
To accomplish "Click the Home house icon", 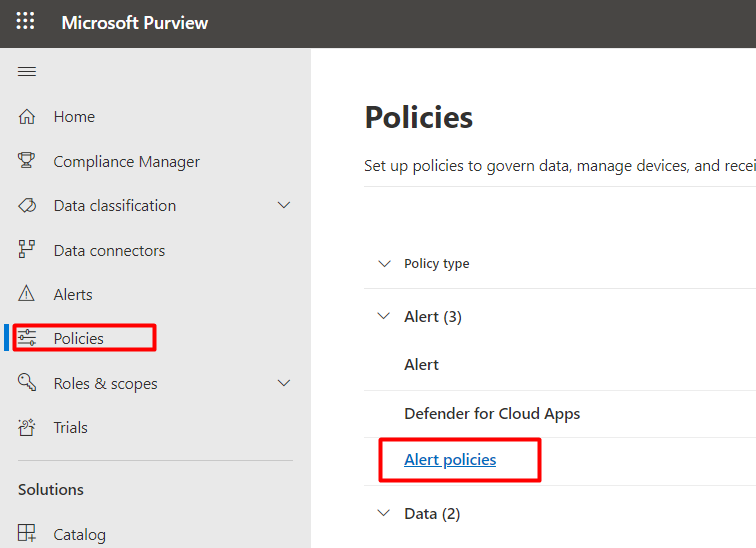I will (27, 117).
